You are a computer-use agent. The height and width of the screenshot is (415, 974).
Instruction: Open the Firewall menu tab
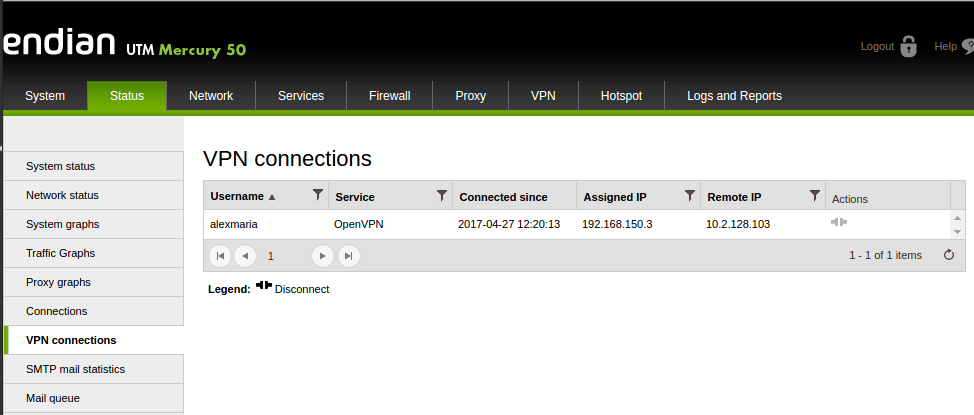(x=389, y=96)
